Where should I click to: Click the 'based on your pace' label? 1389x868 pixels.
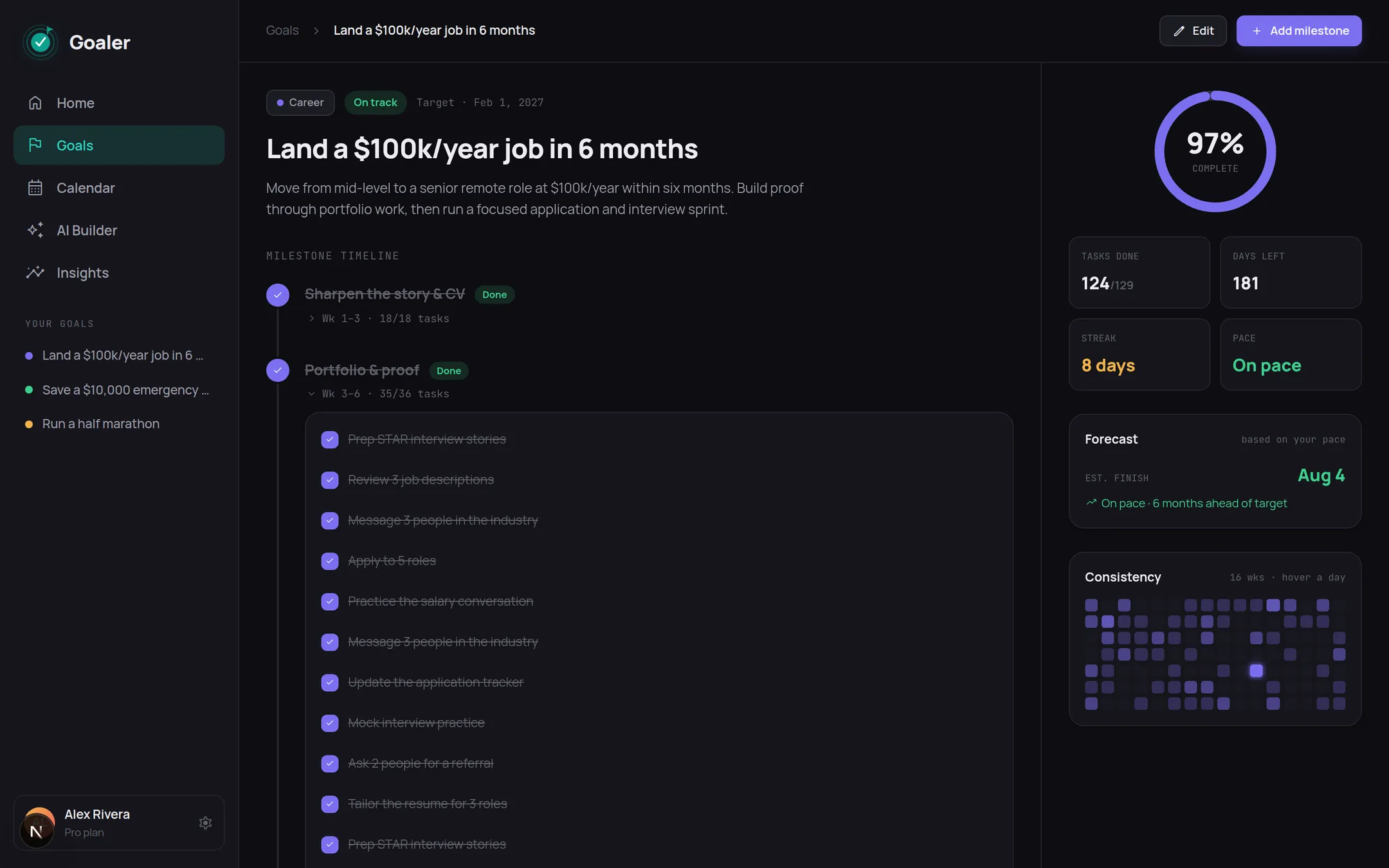click(x=1293, y=440)
